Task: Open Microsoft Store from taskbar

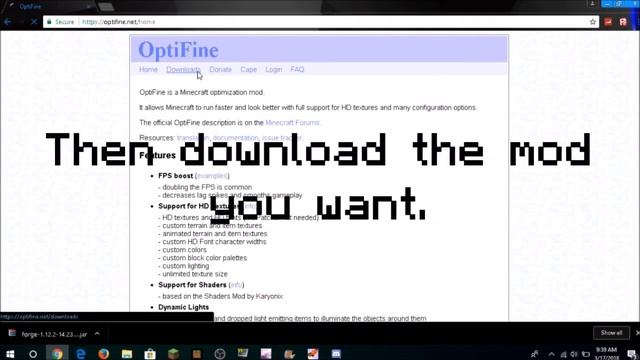Action: tap(150, 354)
